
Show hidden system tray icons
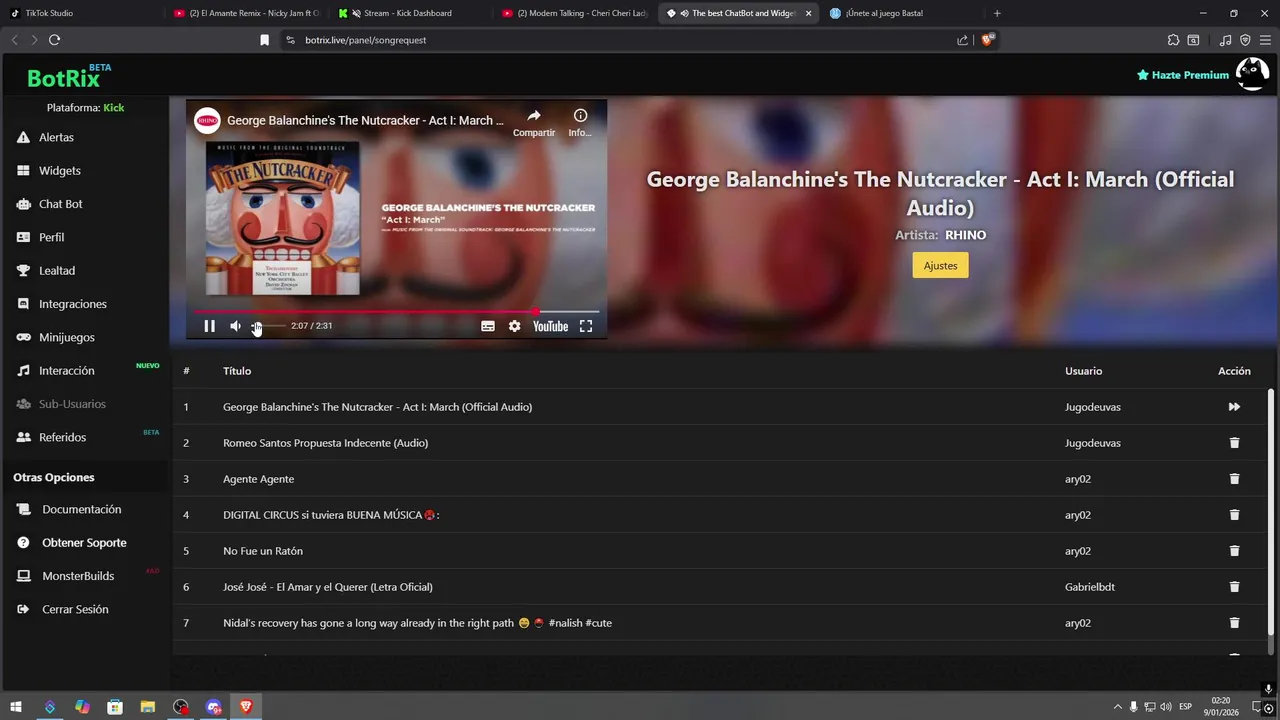click(x=1117, y=707)
